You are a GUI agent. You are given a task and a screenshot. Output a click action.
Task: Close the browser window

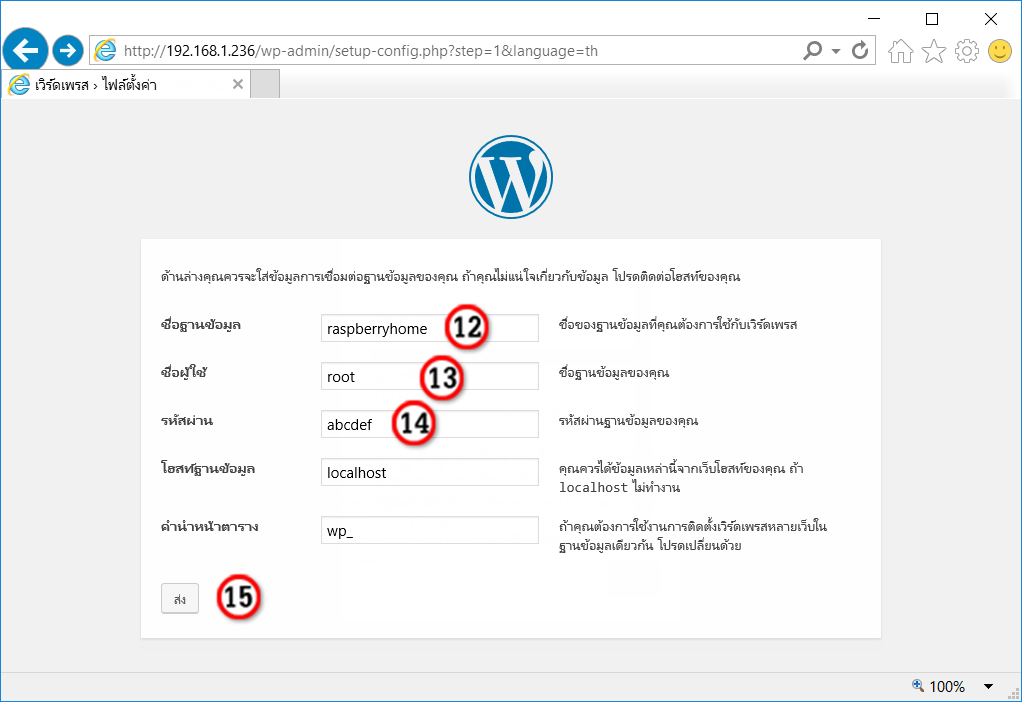tap(991, 19)
